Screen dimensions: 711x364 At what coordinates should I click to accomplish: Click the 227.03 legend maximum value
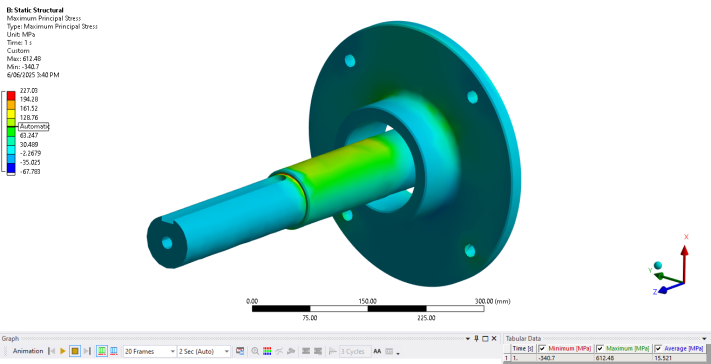(29, 91)
